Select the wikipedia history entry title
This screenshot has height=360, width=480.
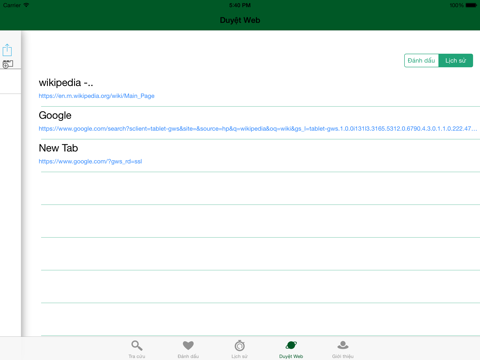click(x=66, y=82)
